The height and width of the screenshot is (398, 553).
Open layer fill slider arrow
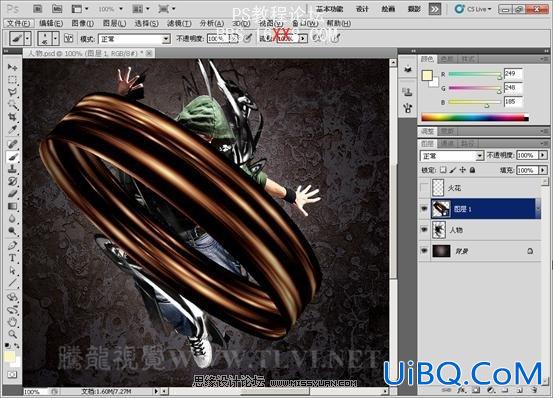click(x=543, y=170)
